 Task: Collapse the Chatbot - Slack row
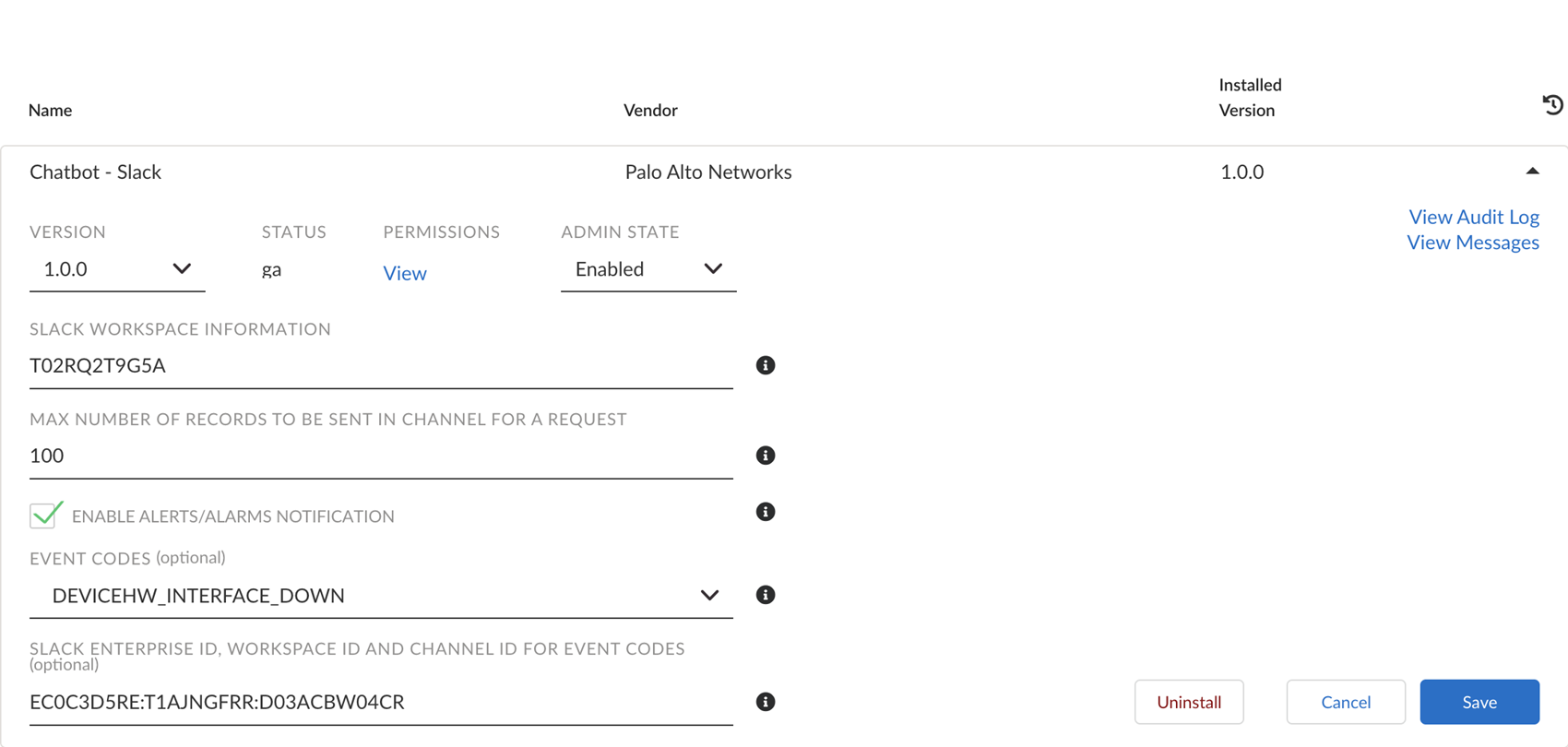(1532, 172)
